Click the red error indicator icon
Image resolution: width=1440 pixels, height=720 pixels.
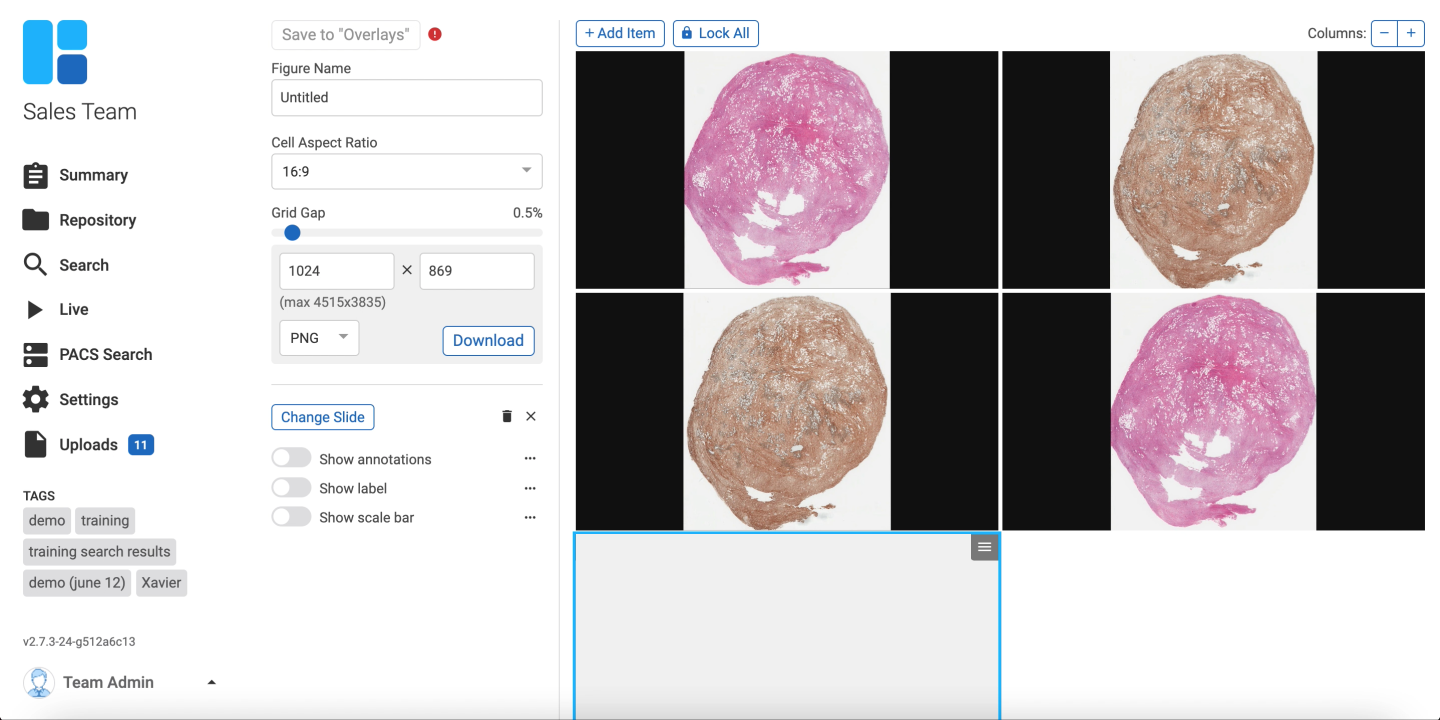(435, 34)
